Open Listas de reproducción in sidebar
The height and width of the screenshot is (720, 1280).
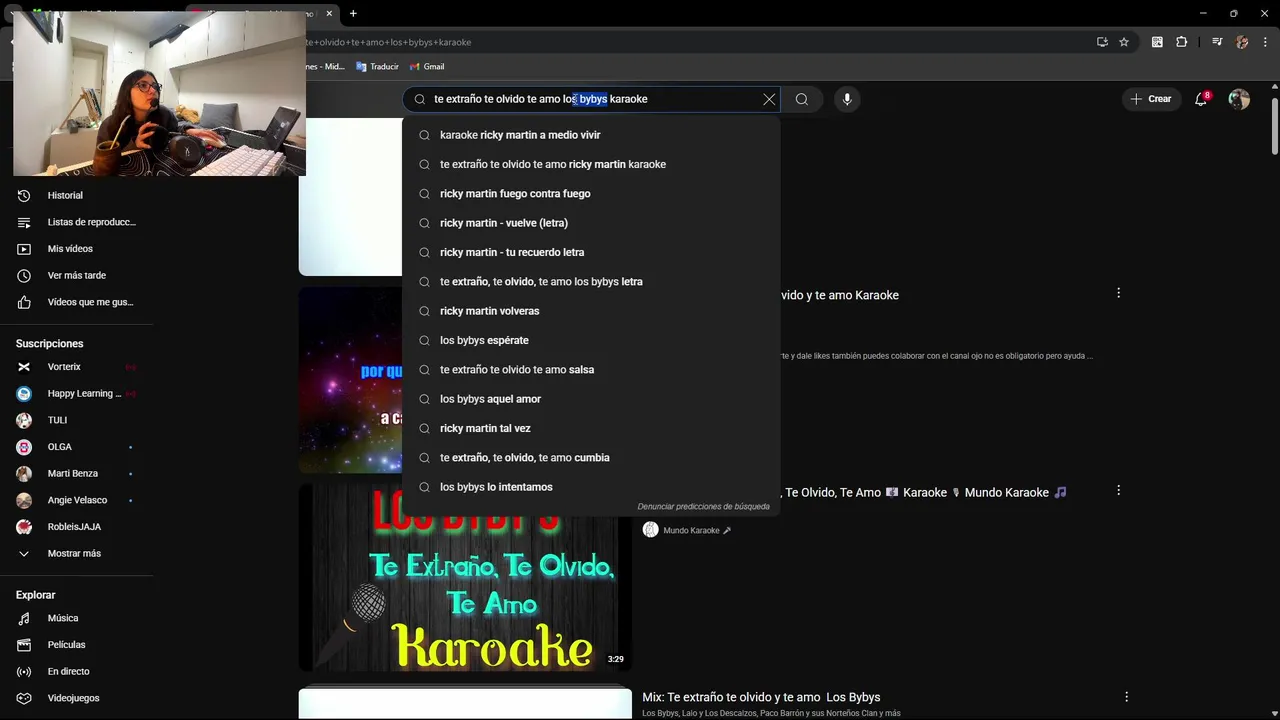tap(76, 222)
